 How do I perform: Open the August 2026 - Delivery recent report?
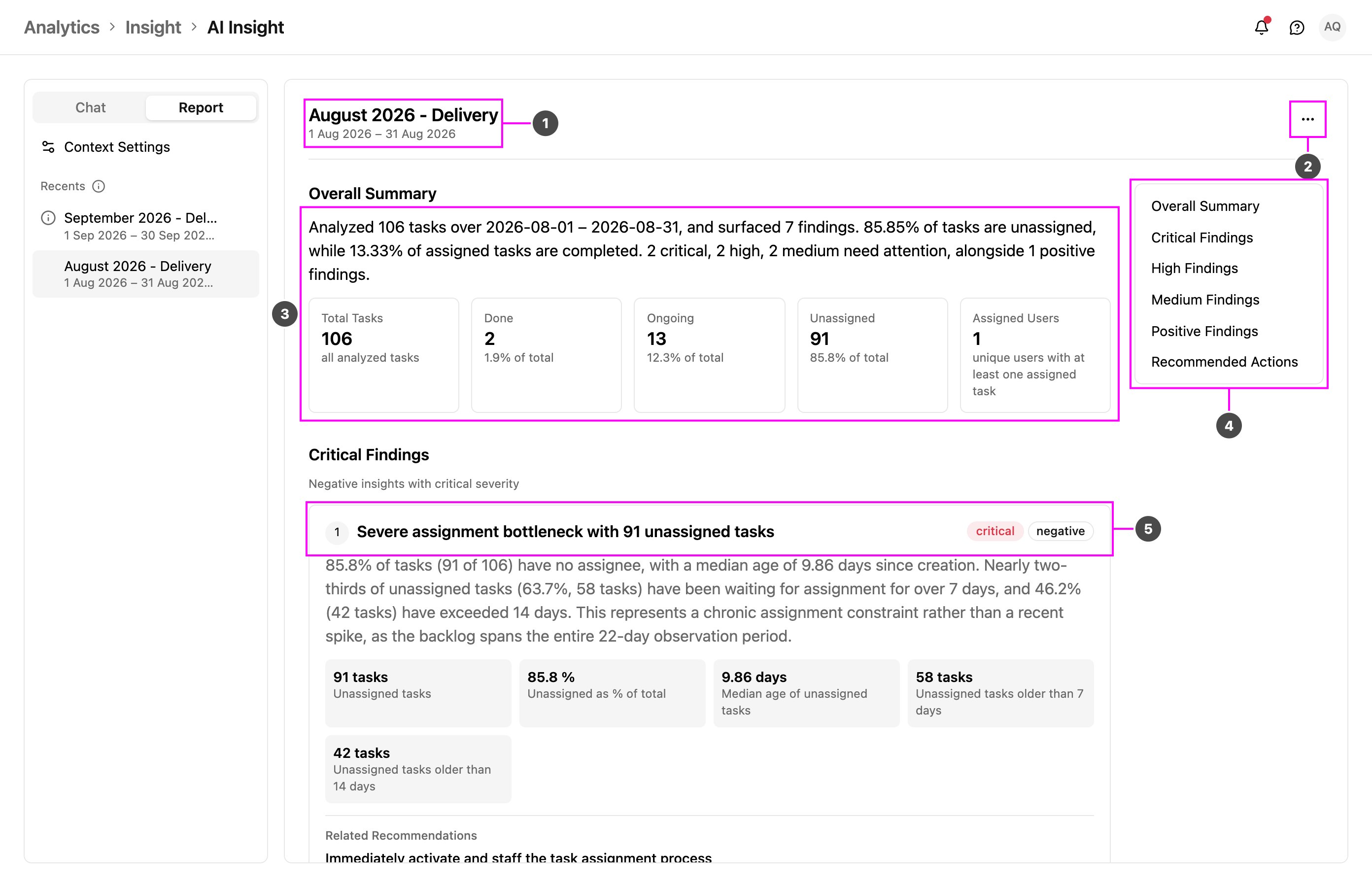[x=146, y=273]
